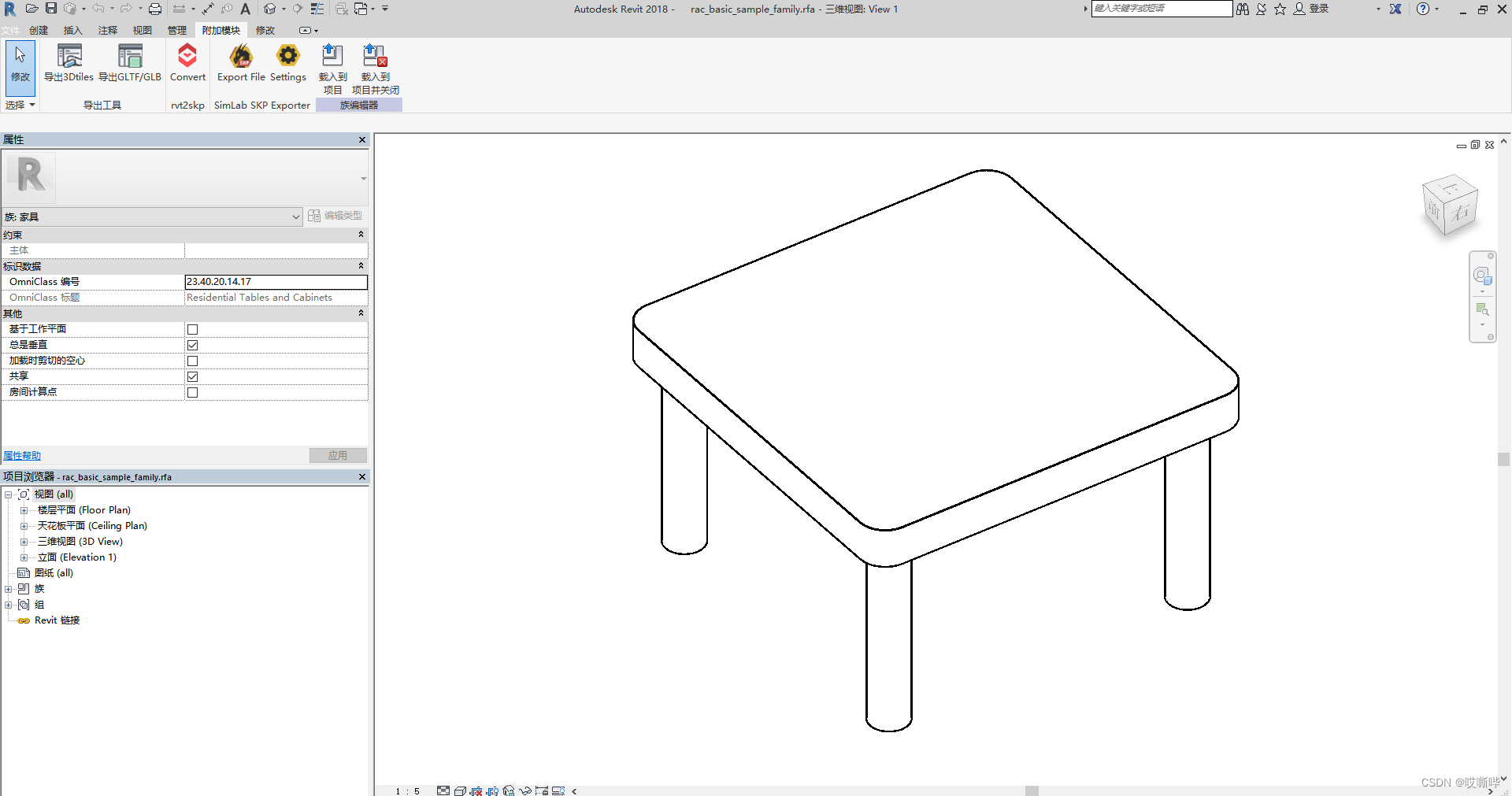Click Export File in SimLab SKP Exporter
The image size is (1512, 796).
pos(240,65)
